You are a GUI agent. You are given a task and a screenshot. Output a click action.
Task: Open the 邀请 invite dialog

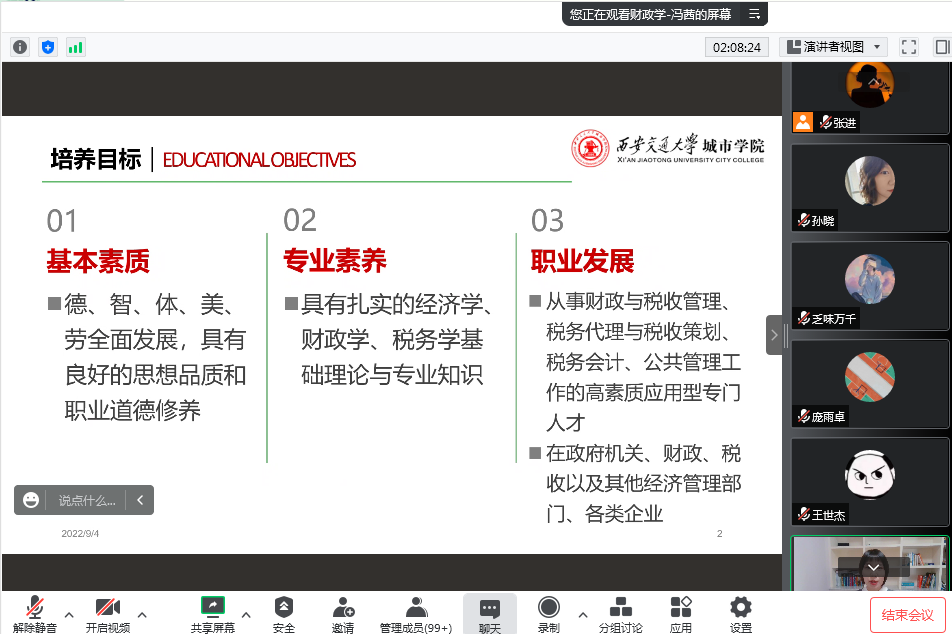tap(343, 614)
